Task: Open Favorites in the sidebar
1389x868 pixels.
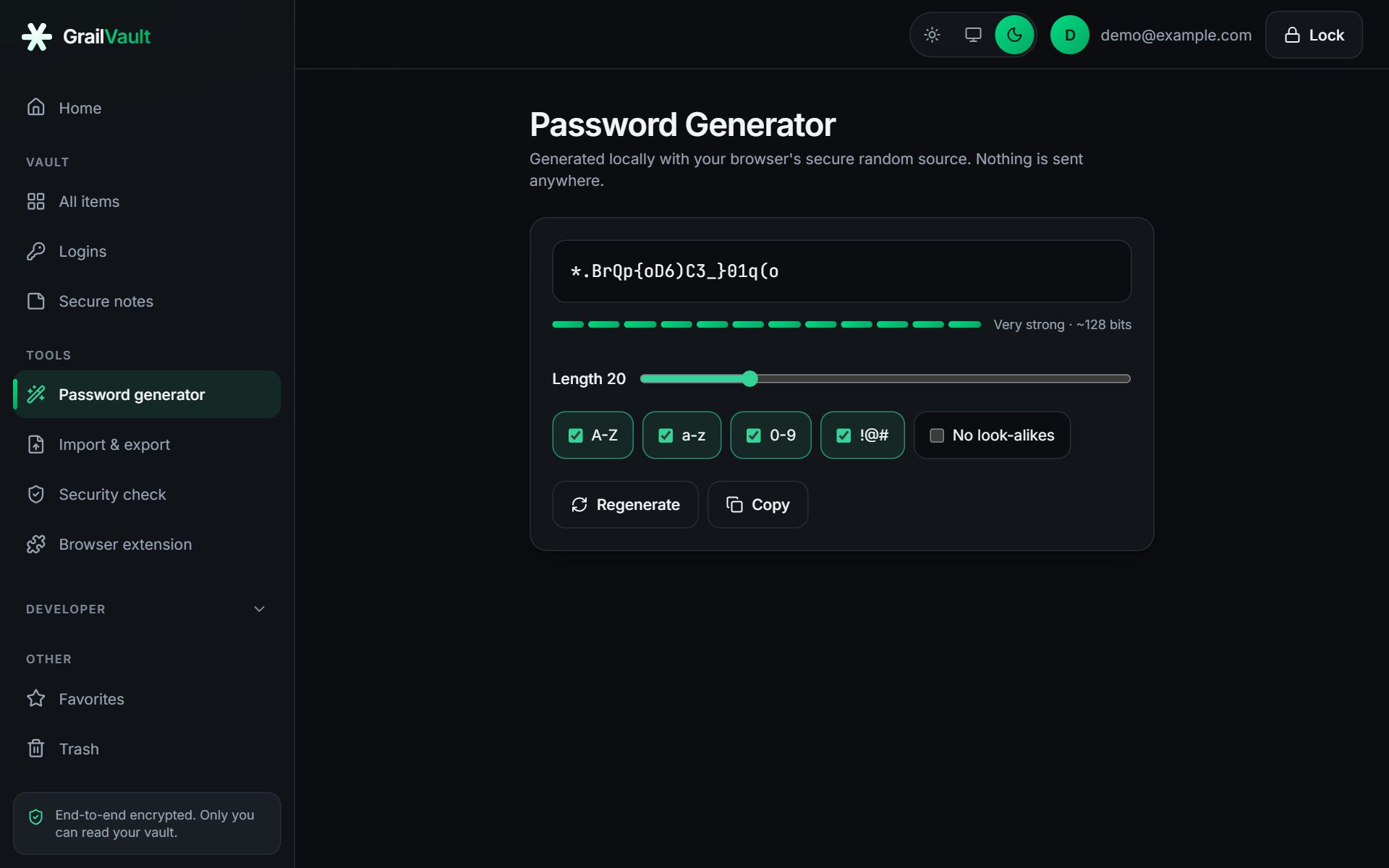Action: click(x=147, y=699)
